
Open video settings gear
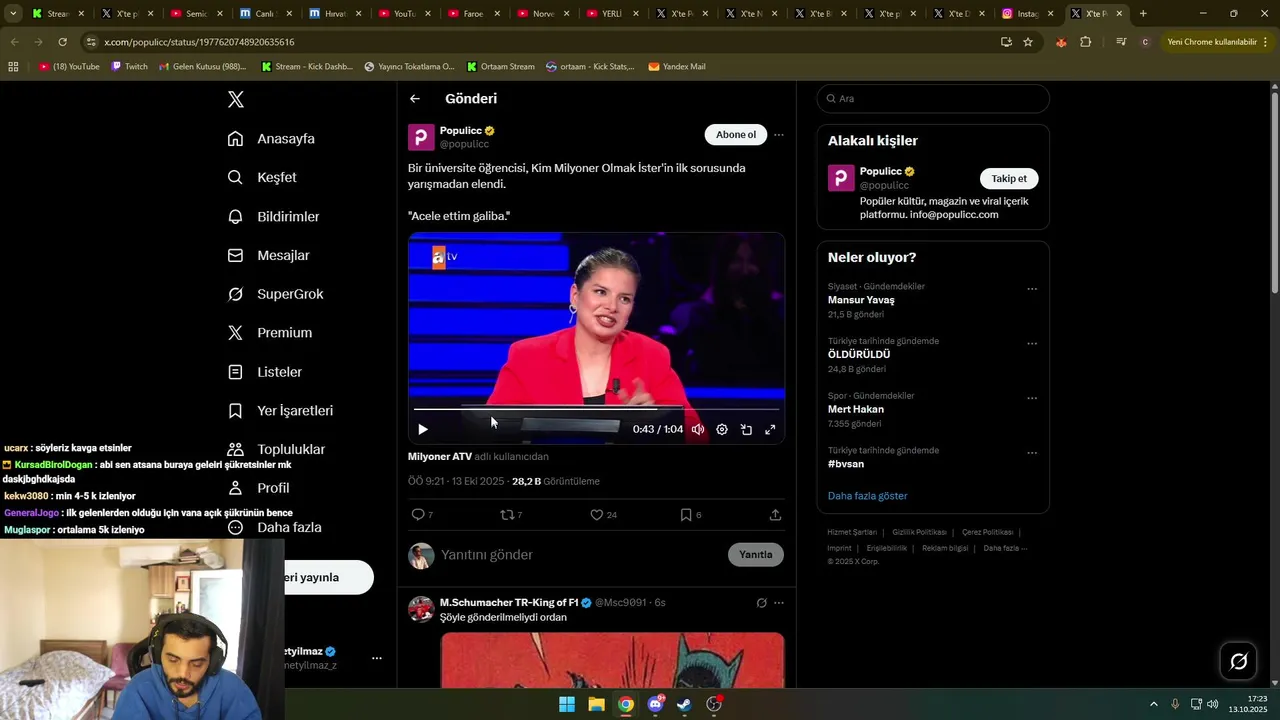tap(722, 429)
